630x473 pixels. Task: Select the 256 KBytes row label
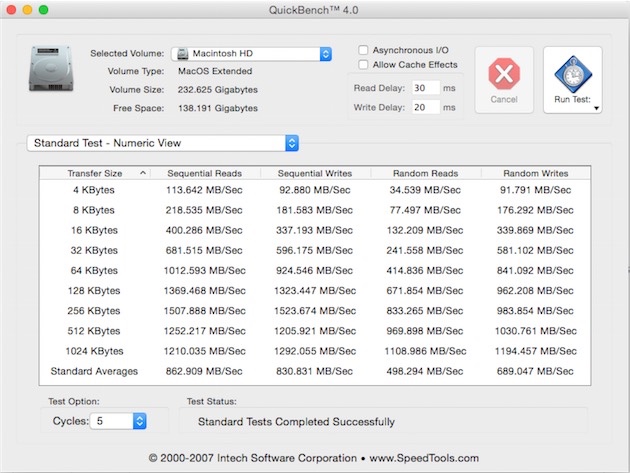pyautogui.click(x=94, y=311)
